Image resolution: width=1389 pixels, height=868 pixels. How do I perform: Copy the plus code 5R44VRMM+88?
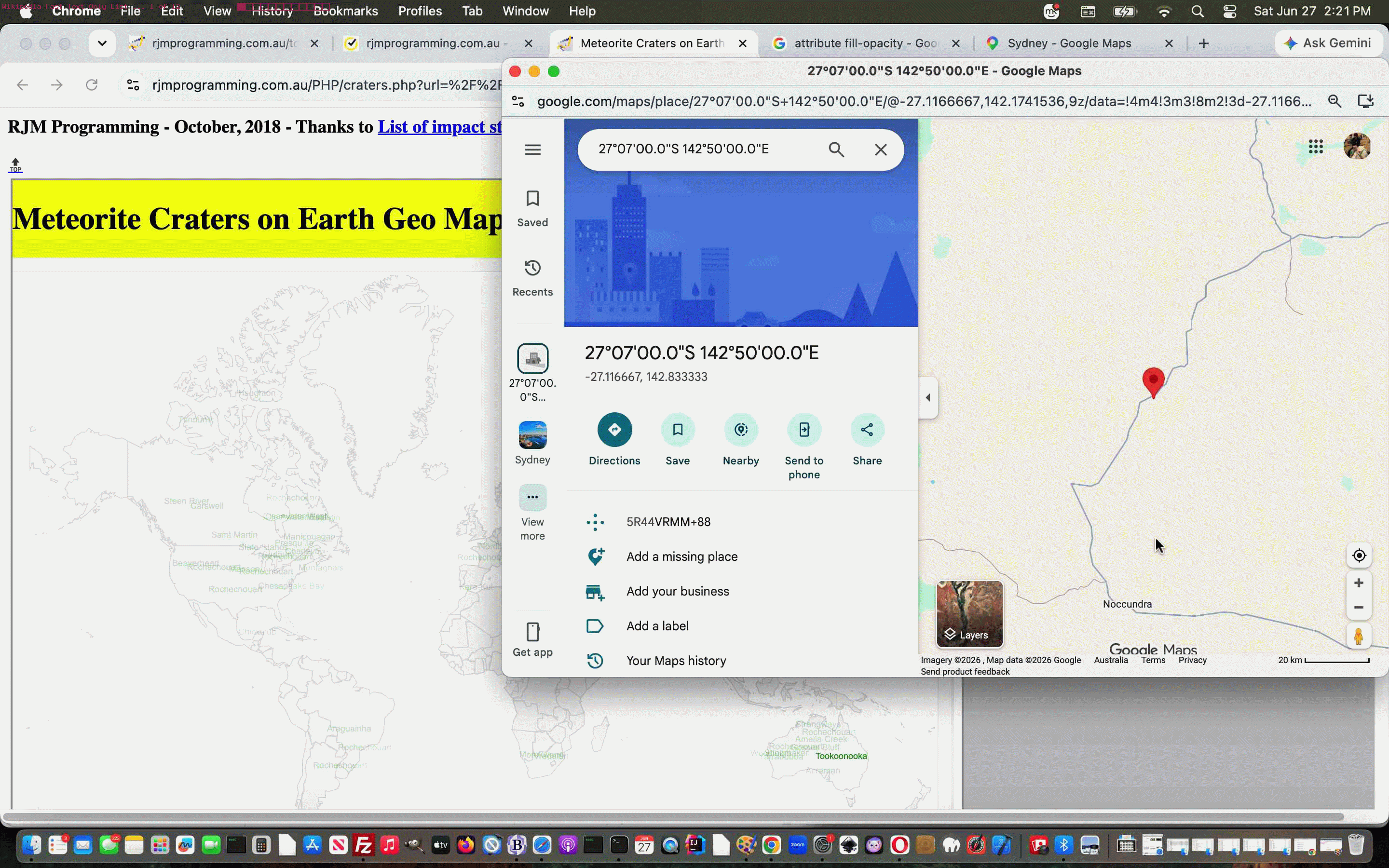click(742, 522)
